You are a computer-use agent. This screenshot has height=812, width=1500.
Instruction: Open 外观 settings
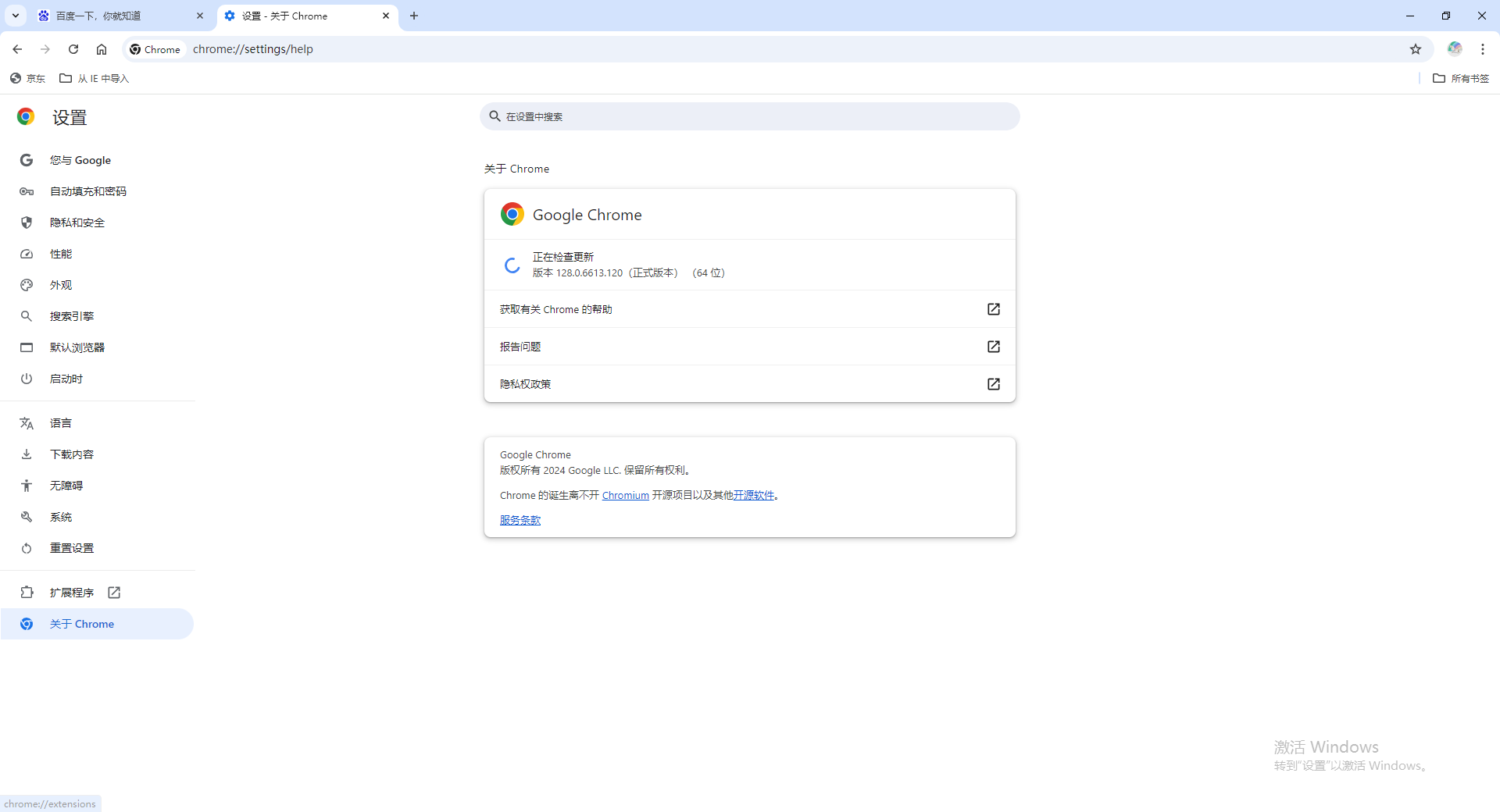97,285
